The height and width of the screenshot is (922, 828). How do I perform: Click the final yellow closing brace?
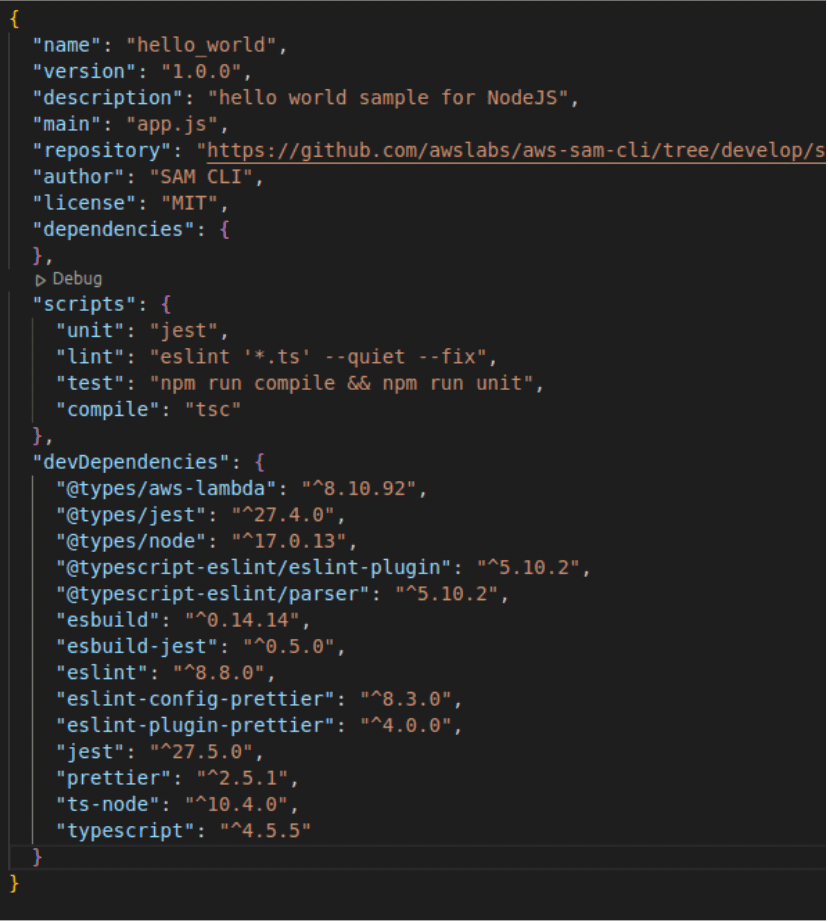(x=15, y=883)
